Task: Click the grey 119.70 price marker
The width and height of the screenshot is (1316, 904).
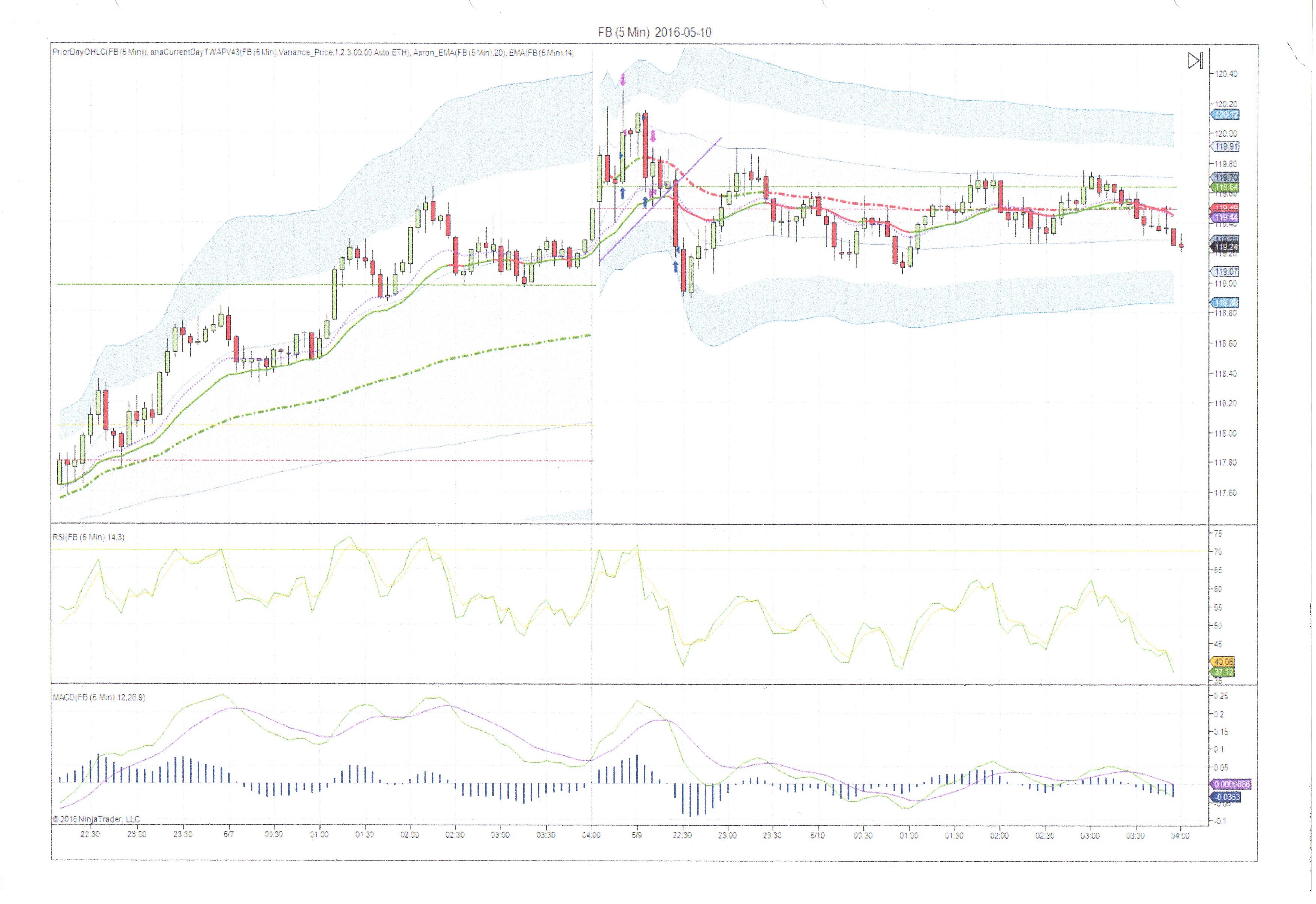Action: [1225, 177]
